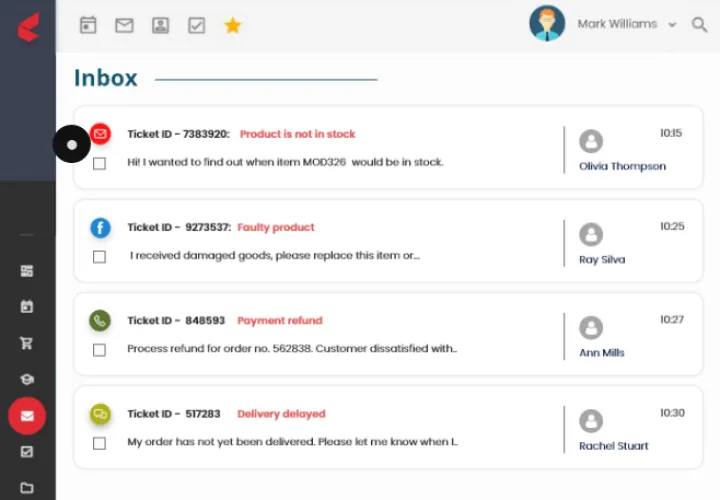The image size is (720, 500).
Task: Click message preview 'Process refund for order no. 562838'
Action: [x=292, y=349]
